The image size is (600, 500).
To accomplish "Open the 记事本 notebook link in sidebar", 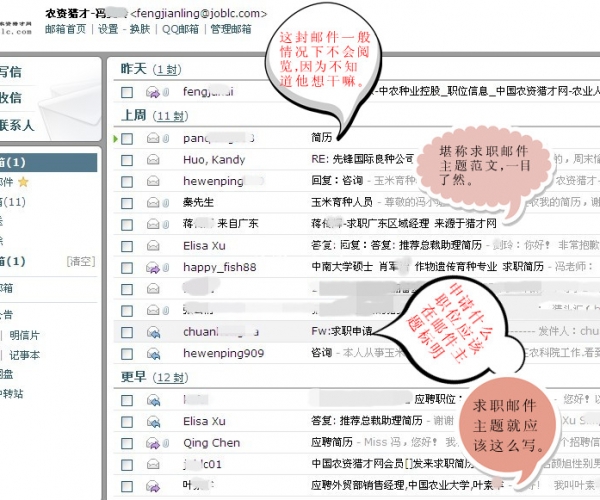I will point(24,355).
